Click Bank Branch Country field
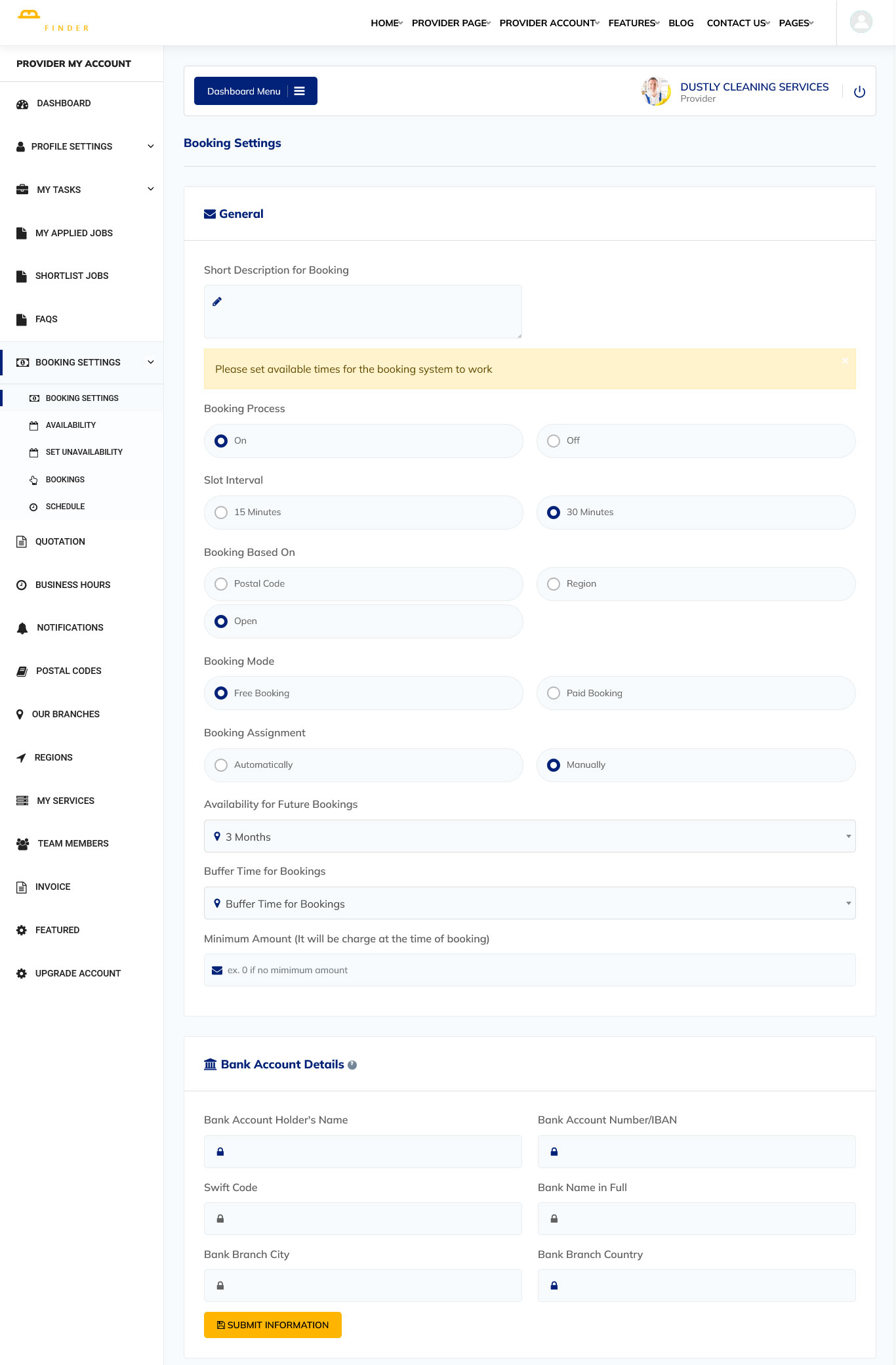 [697, 1286]
